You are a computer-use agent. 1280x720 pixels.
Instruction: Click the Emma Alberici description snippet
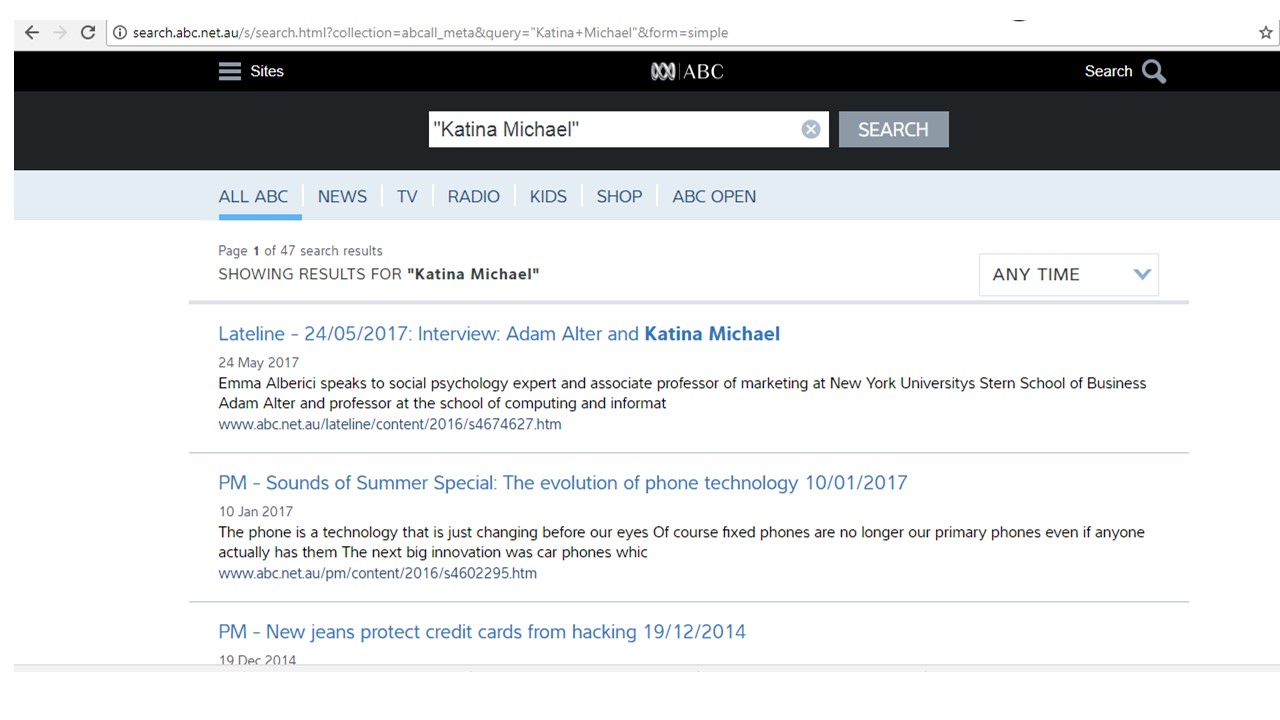(682, 393)
